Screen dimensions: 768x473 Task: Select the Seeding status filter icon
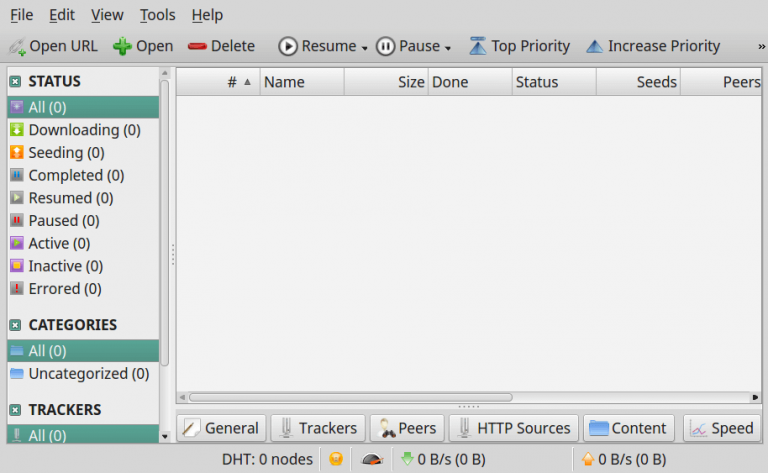[x=17, y=152]
